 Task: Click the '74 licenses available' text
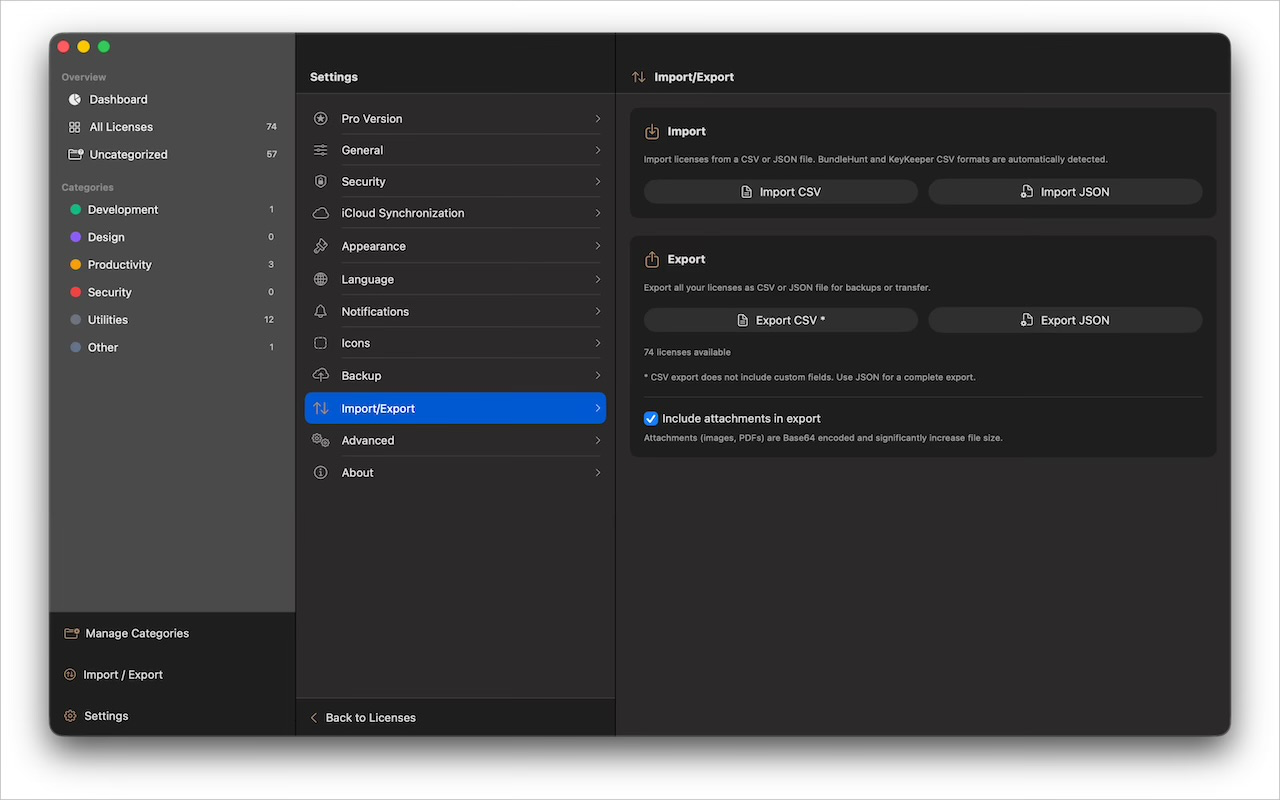click(x=687, y=352)
